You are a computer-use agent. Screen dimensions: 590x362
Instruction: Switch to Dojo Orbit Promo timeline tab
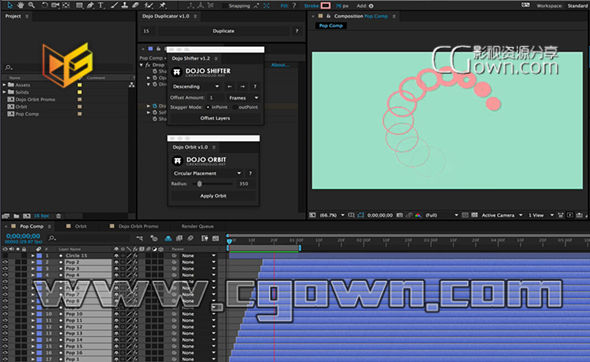coord(138,226)
